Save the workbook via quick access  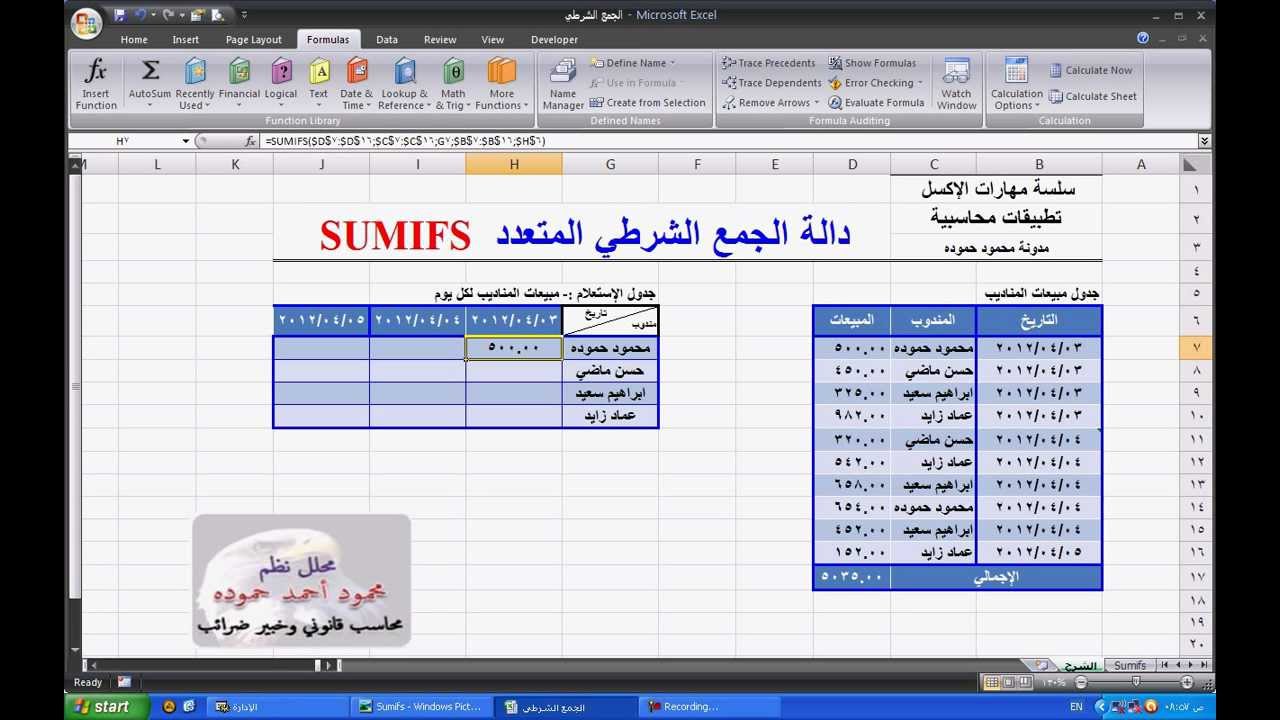tap(120, 15)
